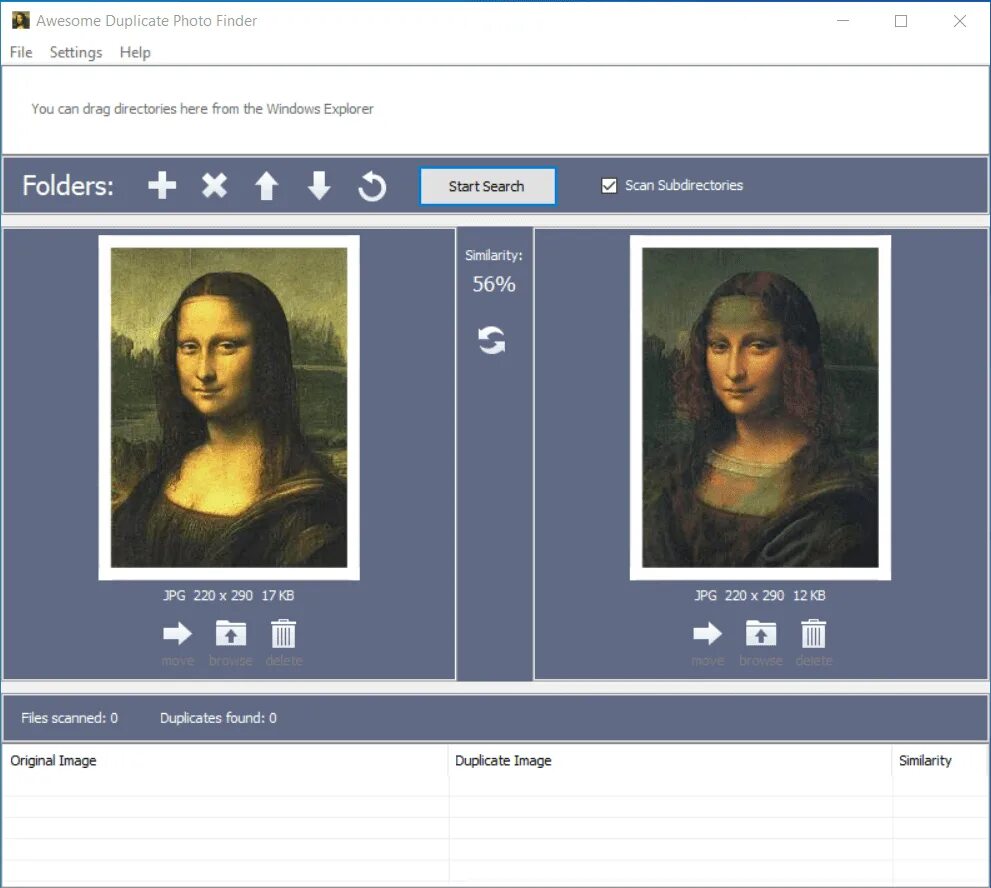The width and height of the screenshot is (991, 888).
Task: Click the 56% similarity value
Action: [x=494, y=284]
